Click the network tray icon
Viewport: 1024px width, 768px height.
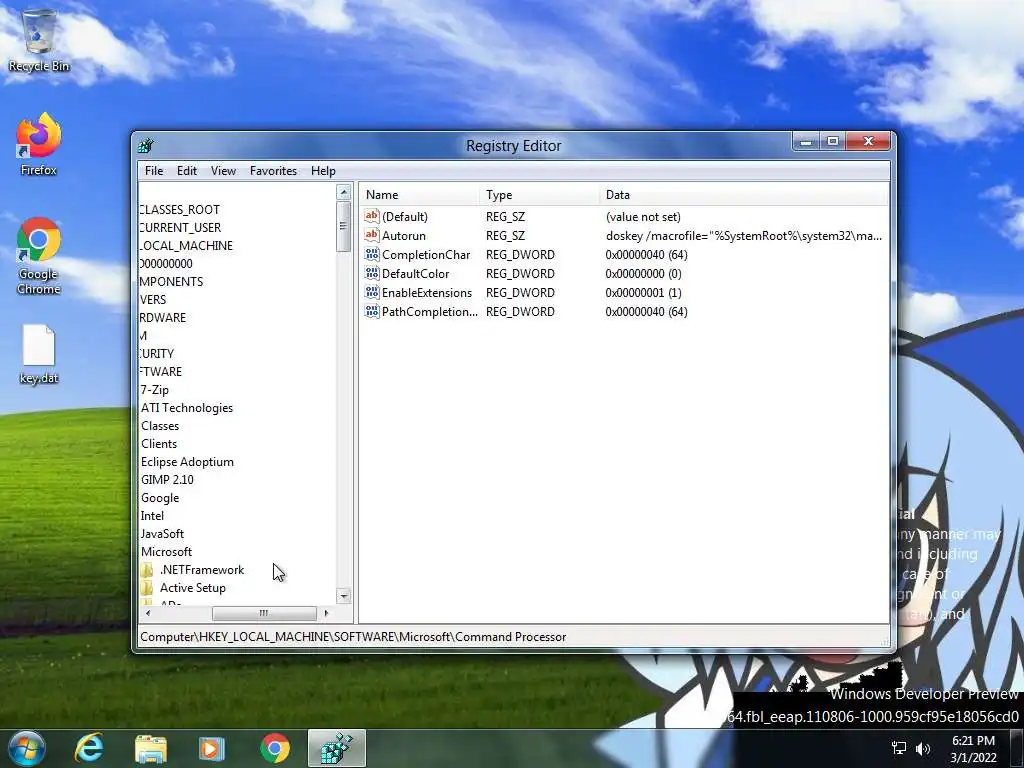[x=899, y=748]
